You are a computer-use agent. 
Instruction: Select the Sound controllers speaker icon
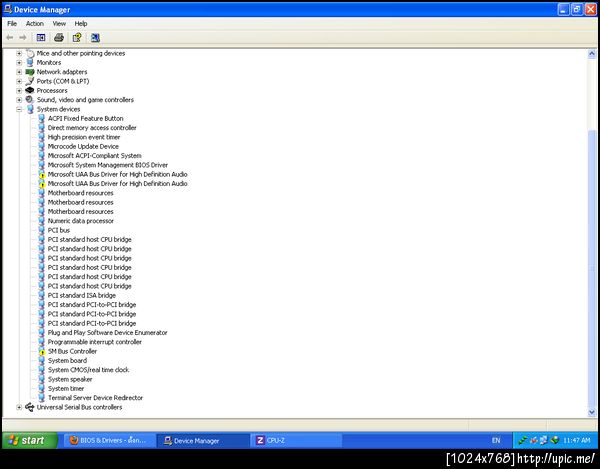click(x=30, y=99)
